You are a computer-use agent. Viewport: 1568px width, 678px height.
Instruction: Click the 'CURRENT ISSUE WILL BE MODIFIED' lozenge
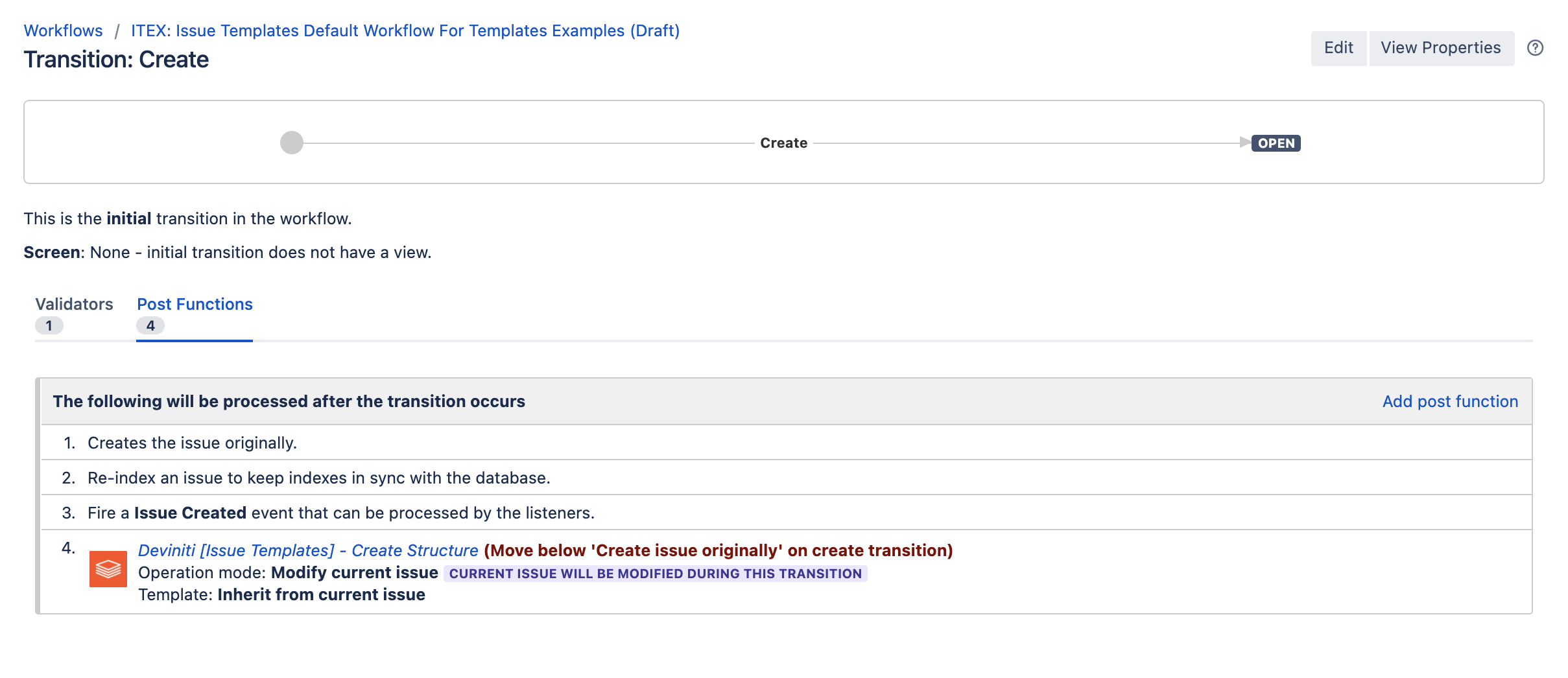click(656, 574)
